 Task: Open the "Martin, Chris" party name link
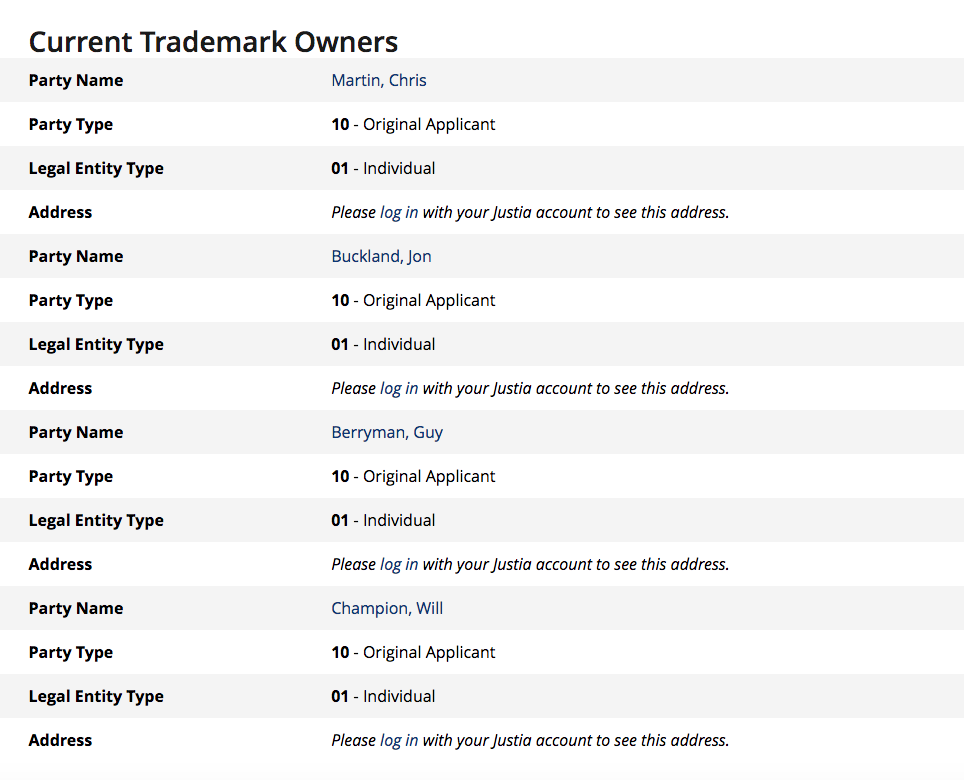(x=379, y=80)
